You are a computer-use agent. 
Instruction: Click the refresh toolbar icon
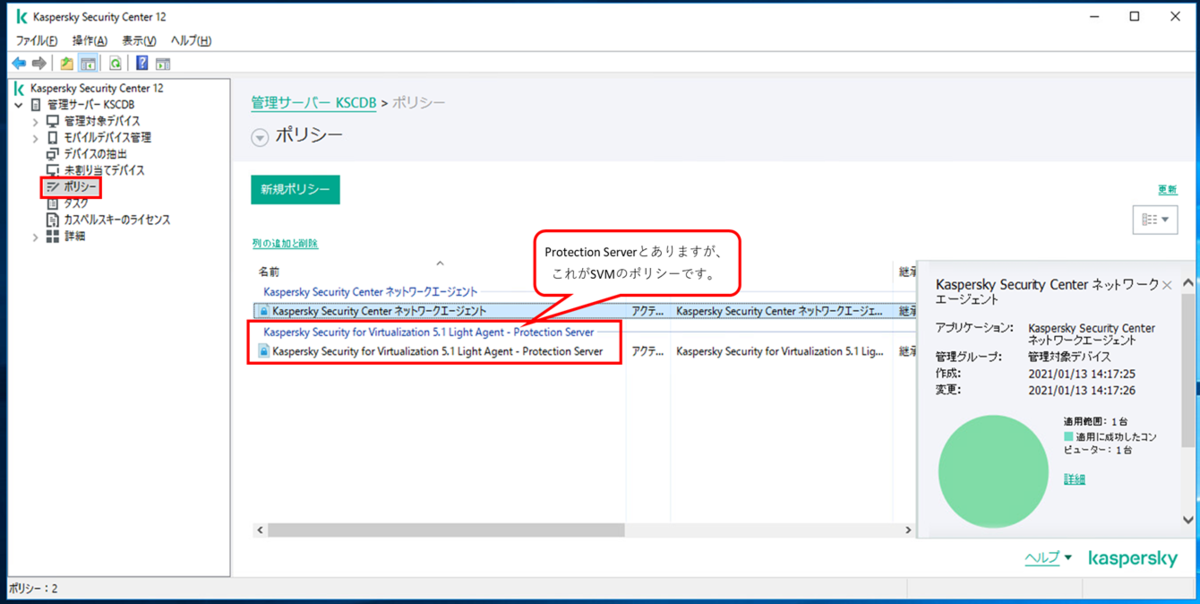click(x=115, y=63)
